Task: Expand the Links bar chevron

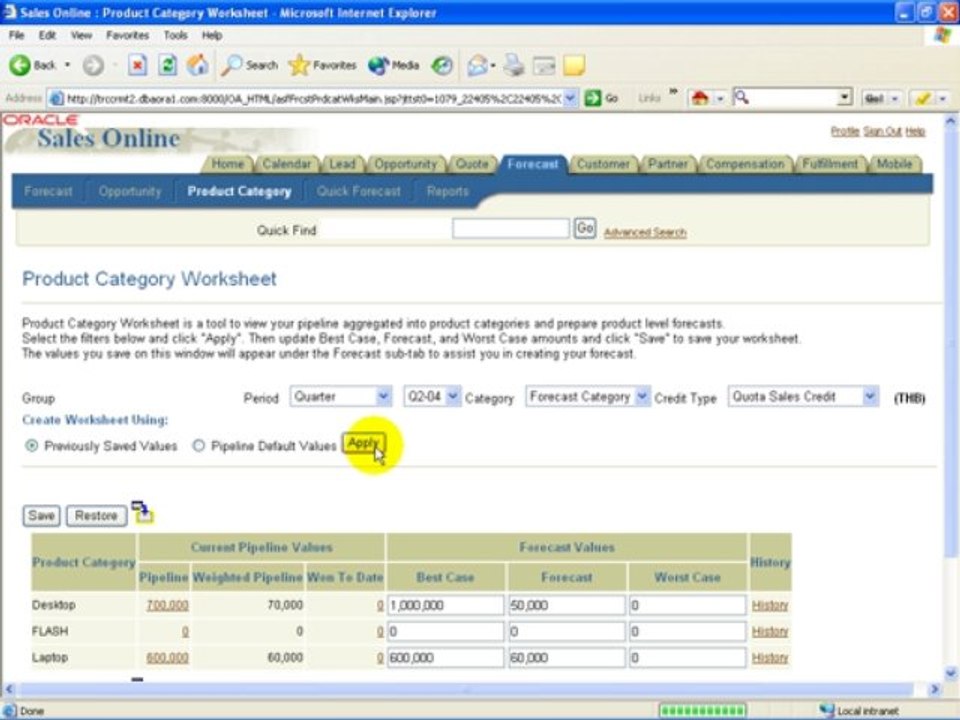Action: tap(673, 93)
